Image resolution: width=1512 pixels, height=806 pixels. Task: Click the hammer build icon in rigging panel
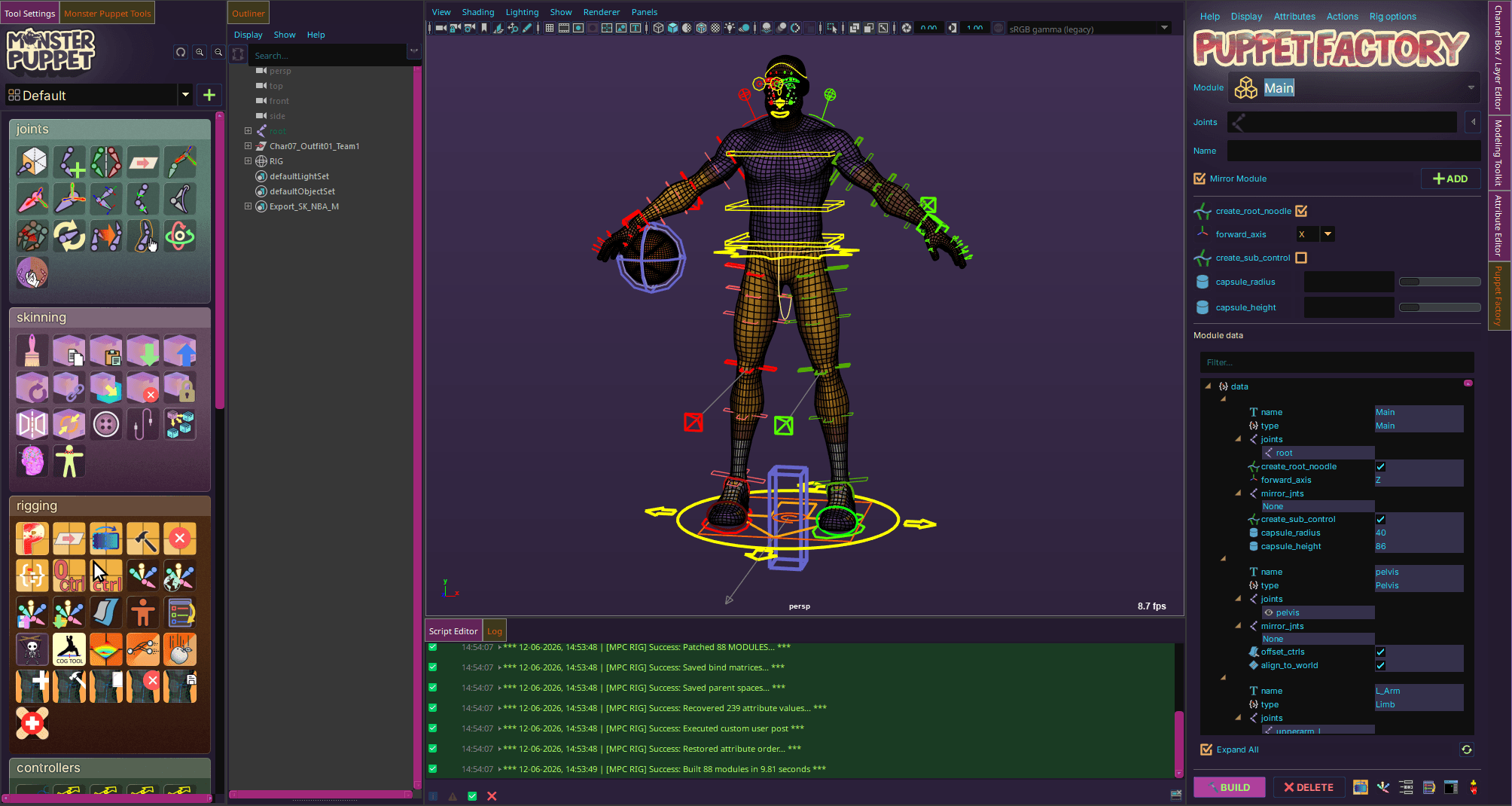(x=143, y=539)
